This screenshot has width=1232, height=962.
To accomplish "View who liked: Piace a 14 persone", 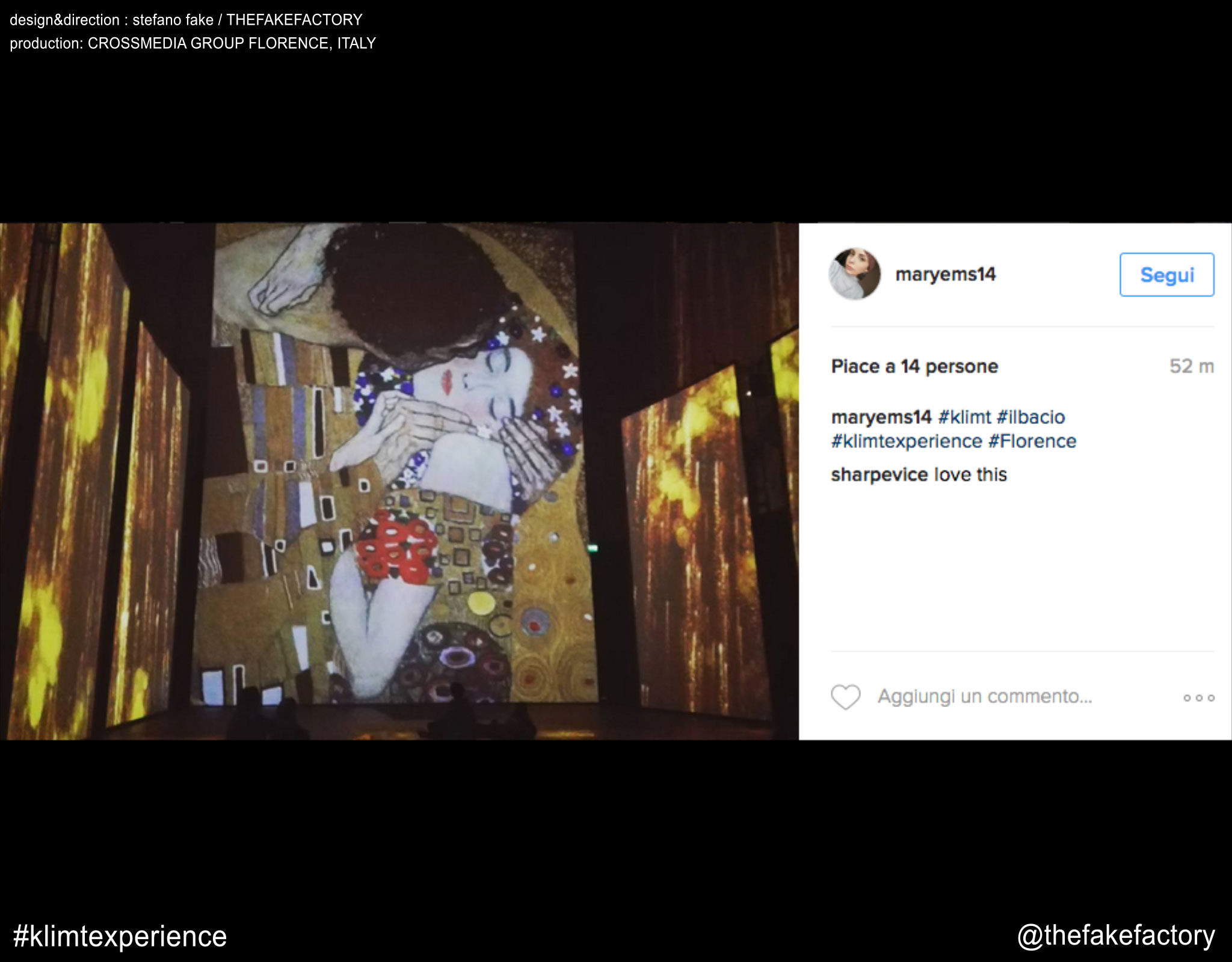I will pos(914,366).
